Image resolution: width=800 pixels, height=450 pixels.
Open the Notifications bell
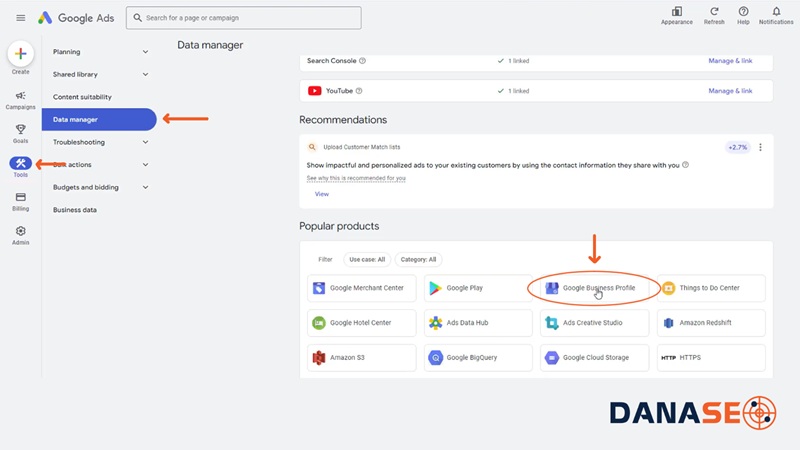coord(776,16)
